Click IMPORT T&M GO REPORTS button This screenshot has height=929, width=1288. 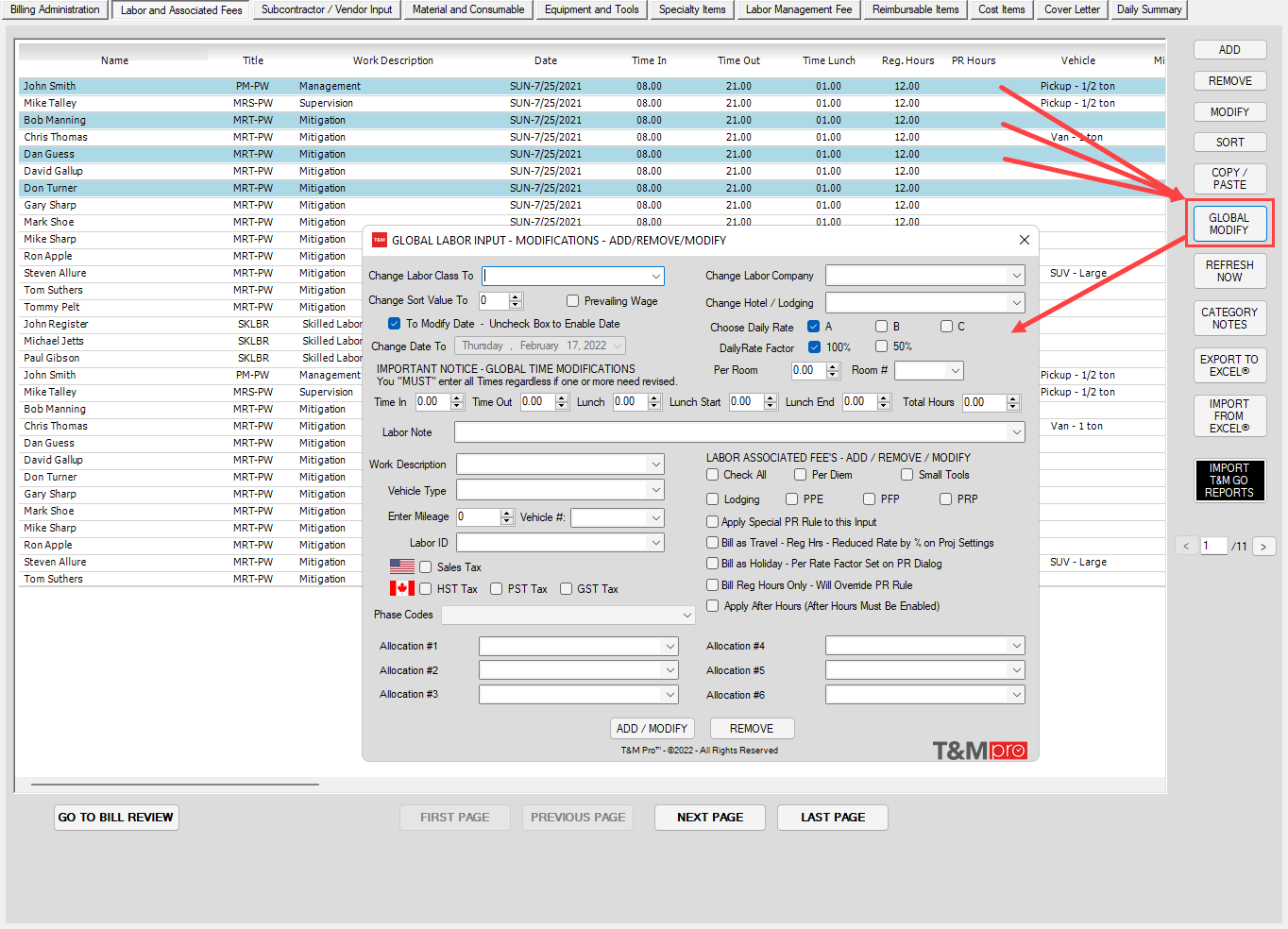1229,481
